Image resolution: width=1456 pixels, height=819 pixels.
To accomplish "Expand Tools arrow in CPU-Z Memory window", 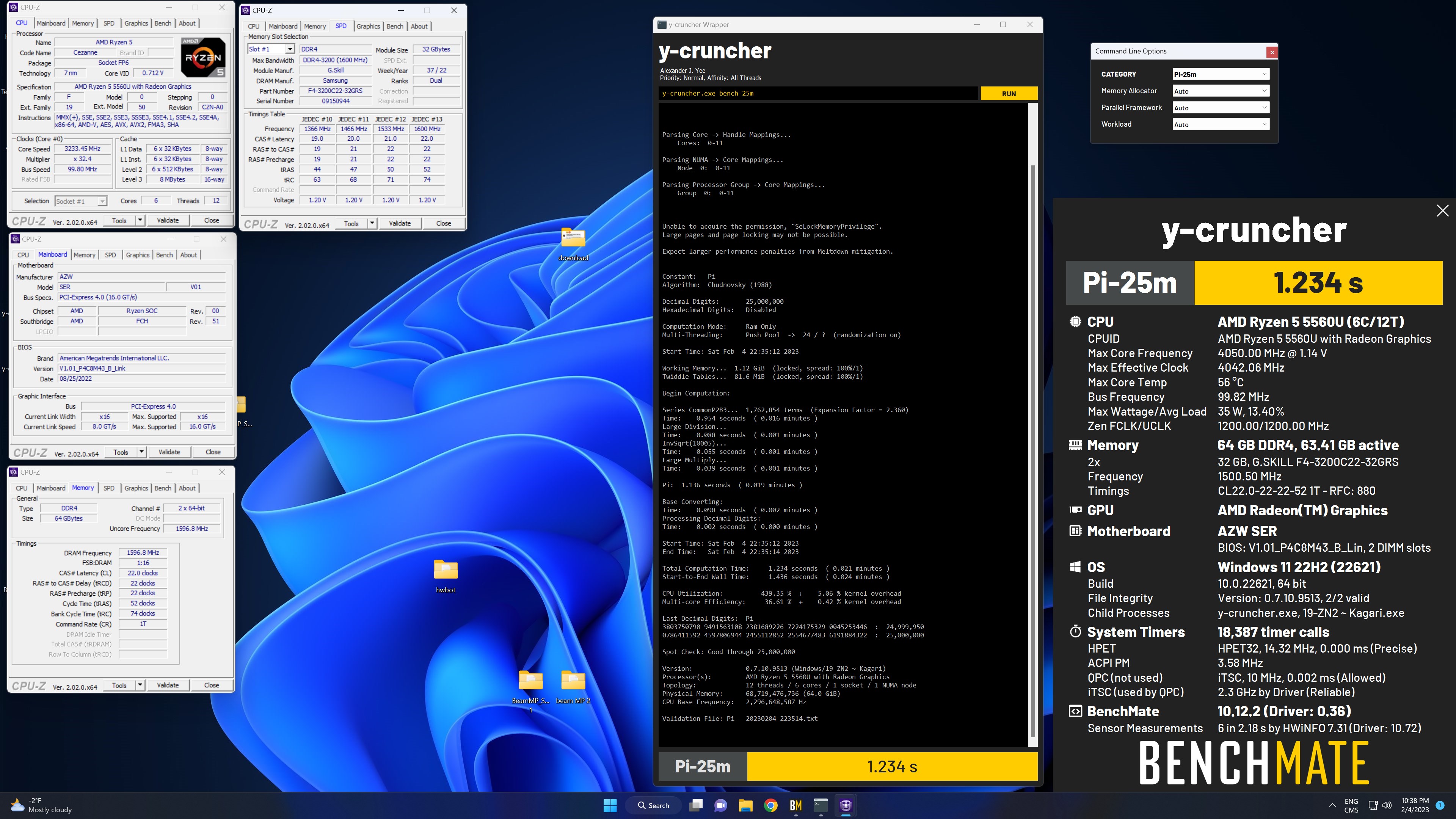I will (x=140, y=684).
